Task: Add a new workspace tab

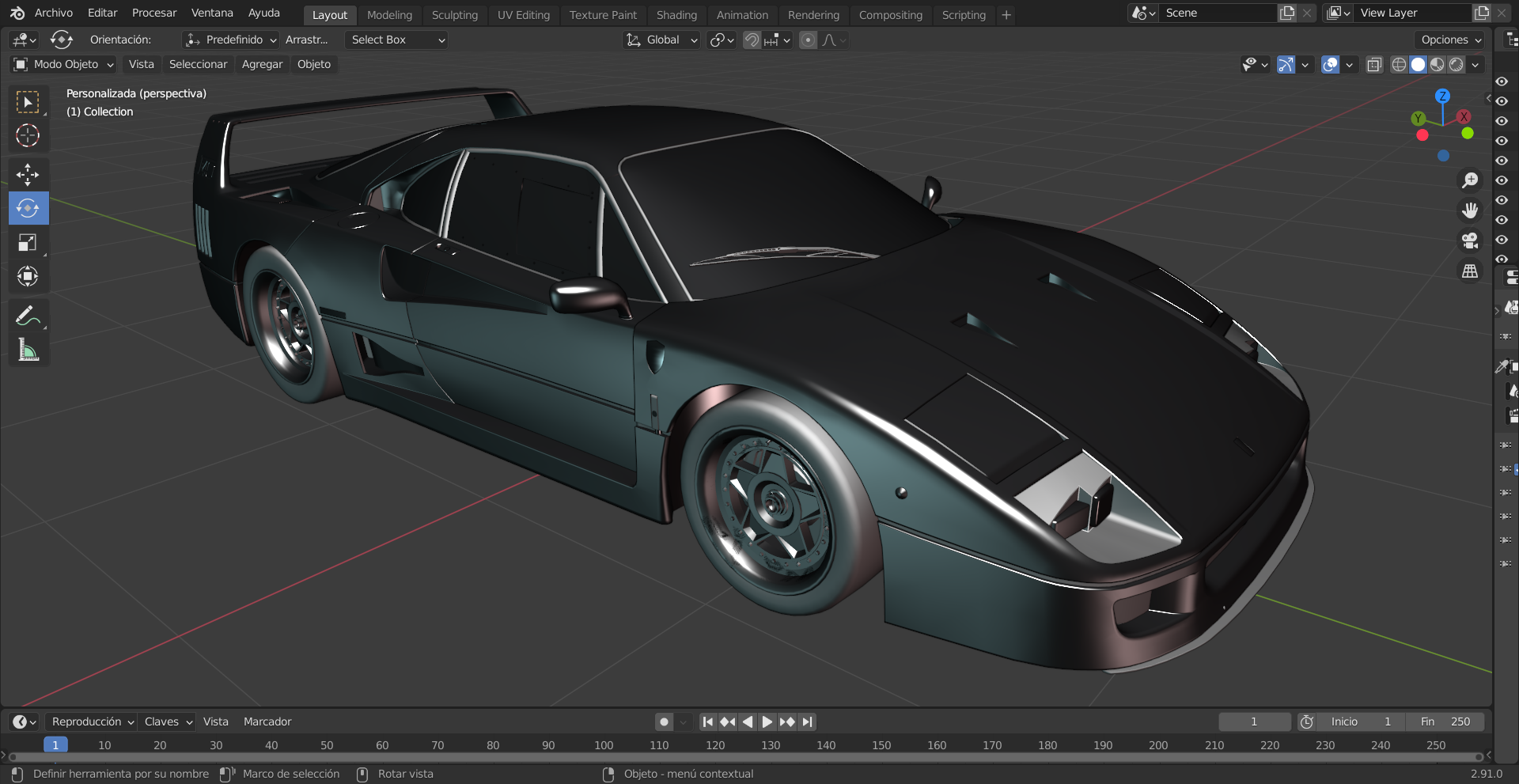Action: [x=1006, y=15]
